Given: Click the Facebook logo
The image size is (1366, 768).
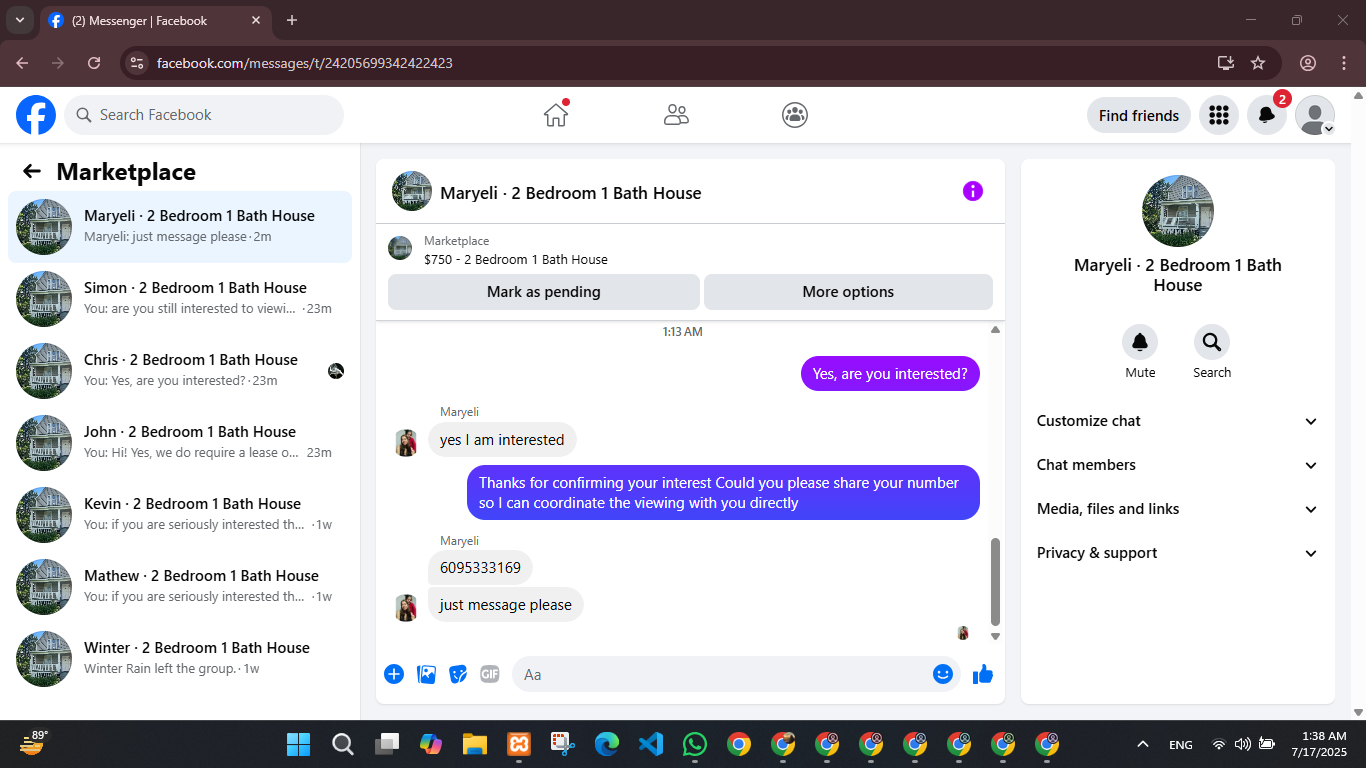Looking at the screenshot, I should tap(36, 115).
